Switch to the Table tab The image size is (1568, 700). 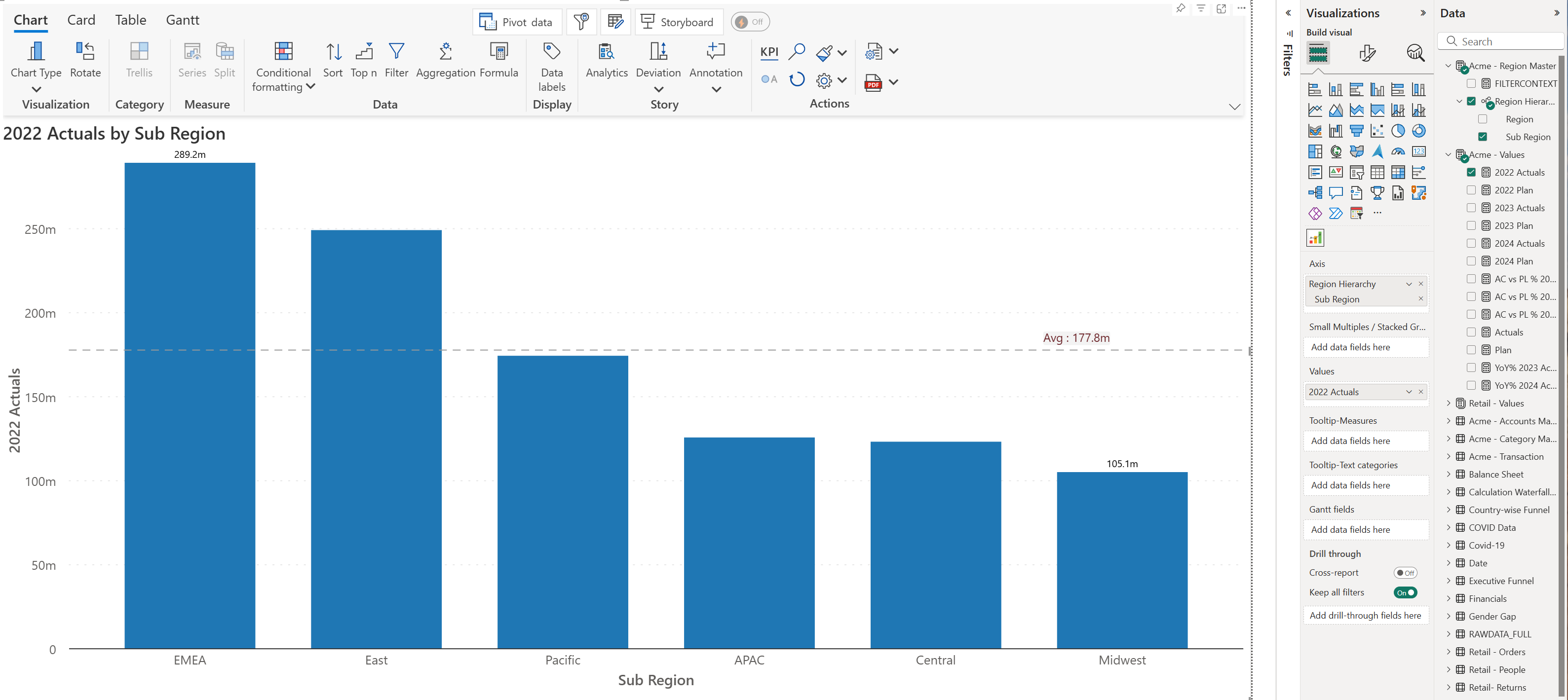pyautogui.click(x=130, y=20)
